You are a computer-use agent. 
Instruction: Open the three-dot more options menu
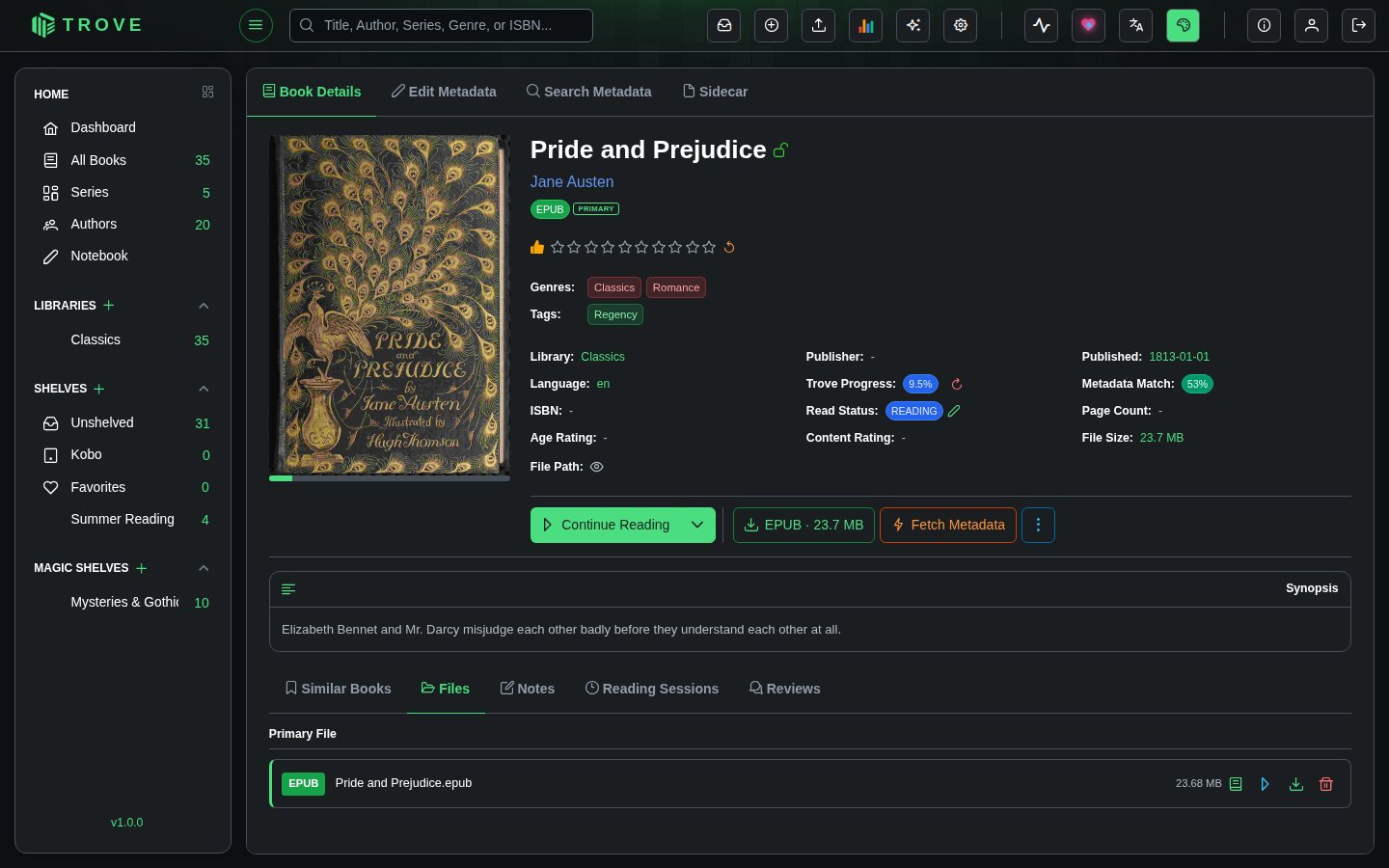point(1038,525)
